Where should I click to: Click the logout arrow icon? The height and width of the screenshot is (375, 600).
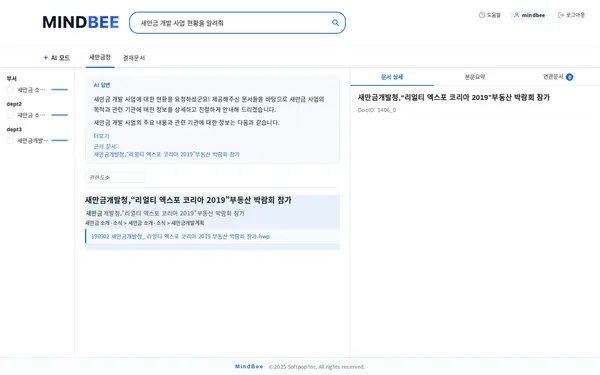tap(561, 15)
